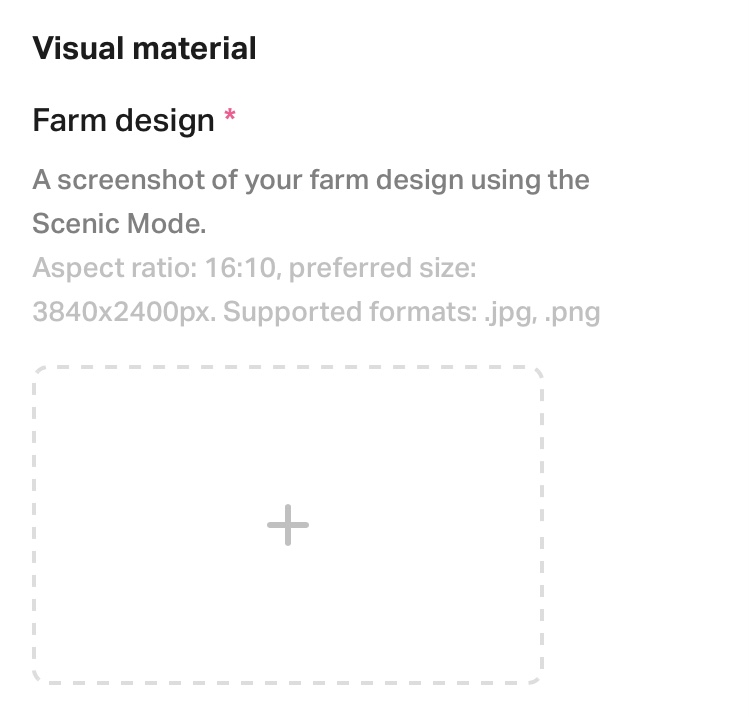Image resolution: width=750 pixels, height=717 pixels.
Task: Click the dashed border of upload box
Action: 287,367
